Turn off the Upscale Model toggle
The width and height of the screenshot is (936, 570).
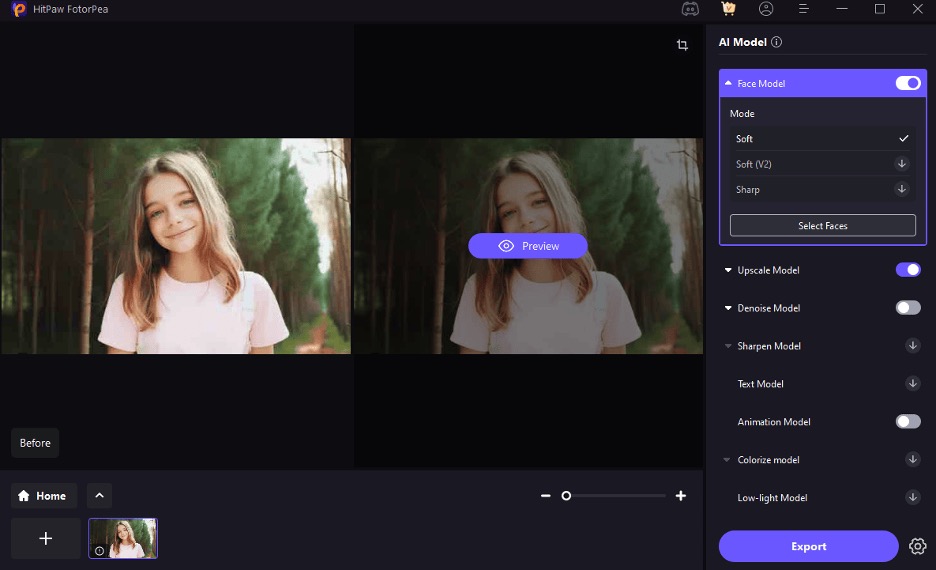(x=908, y=270)
